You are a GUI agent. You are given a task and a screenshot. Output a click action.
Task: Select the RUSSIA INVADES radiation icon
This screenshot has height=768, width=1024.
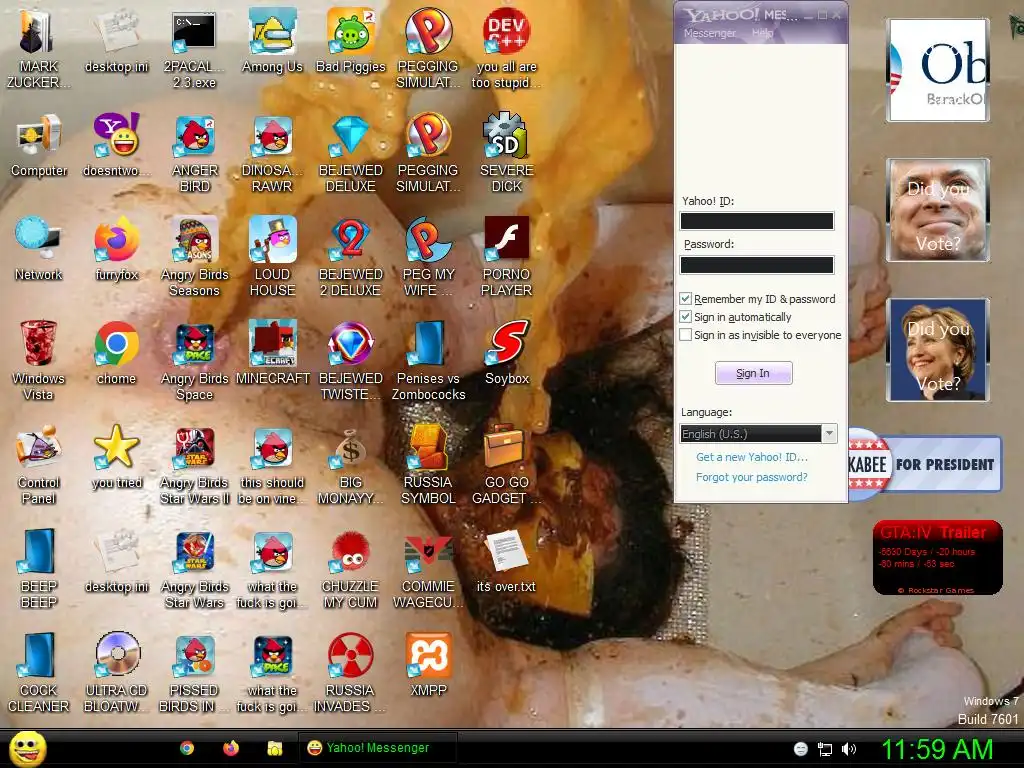click(351, 672)
